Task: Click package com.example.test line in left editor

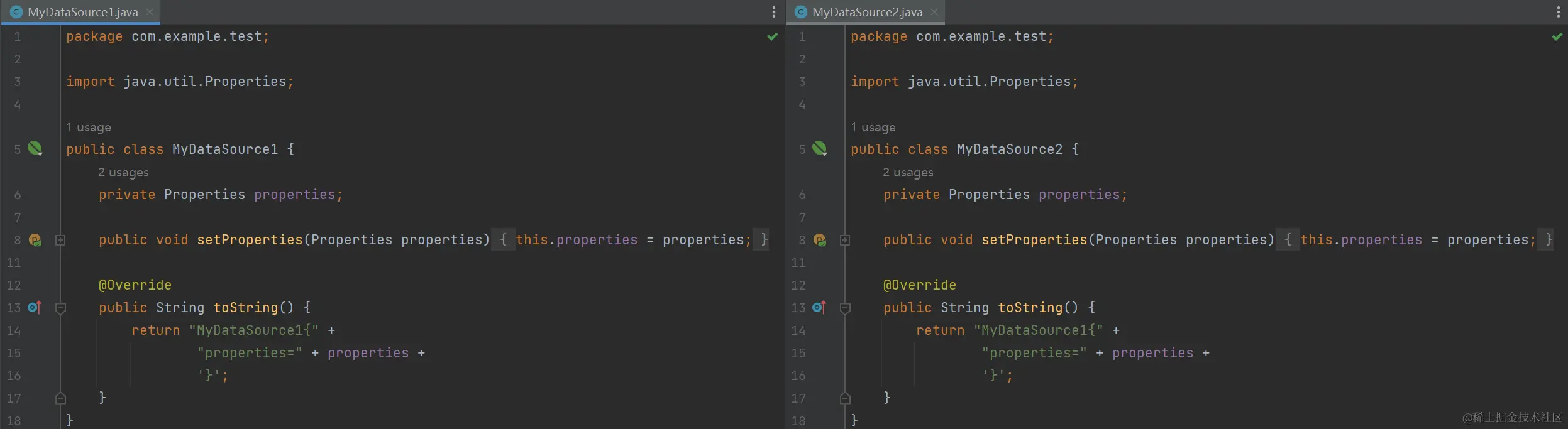Action: point(168,36)
